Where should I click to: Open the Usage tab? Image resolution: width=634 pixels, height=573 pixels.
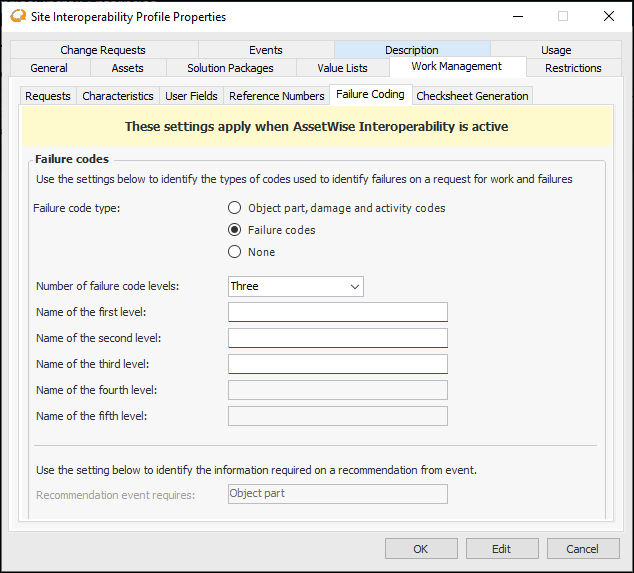click(x=556, y=50)
